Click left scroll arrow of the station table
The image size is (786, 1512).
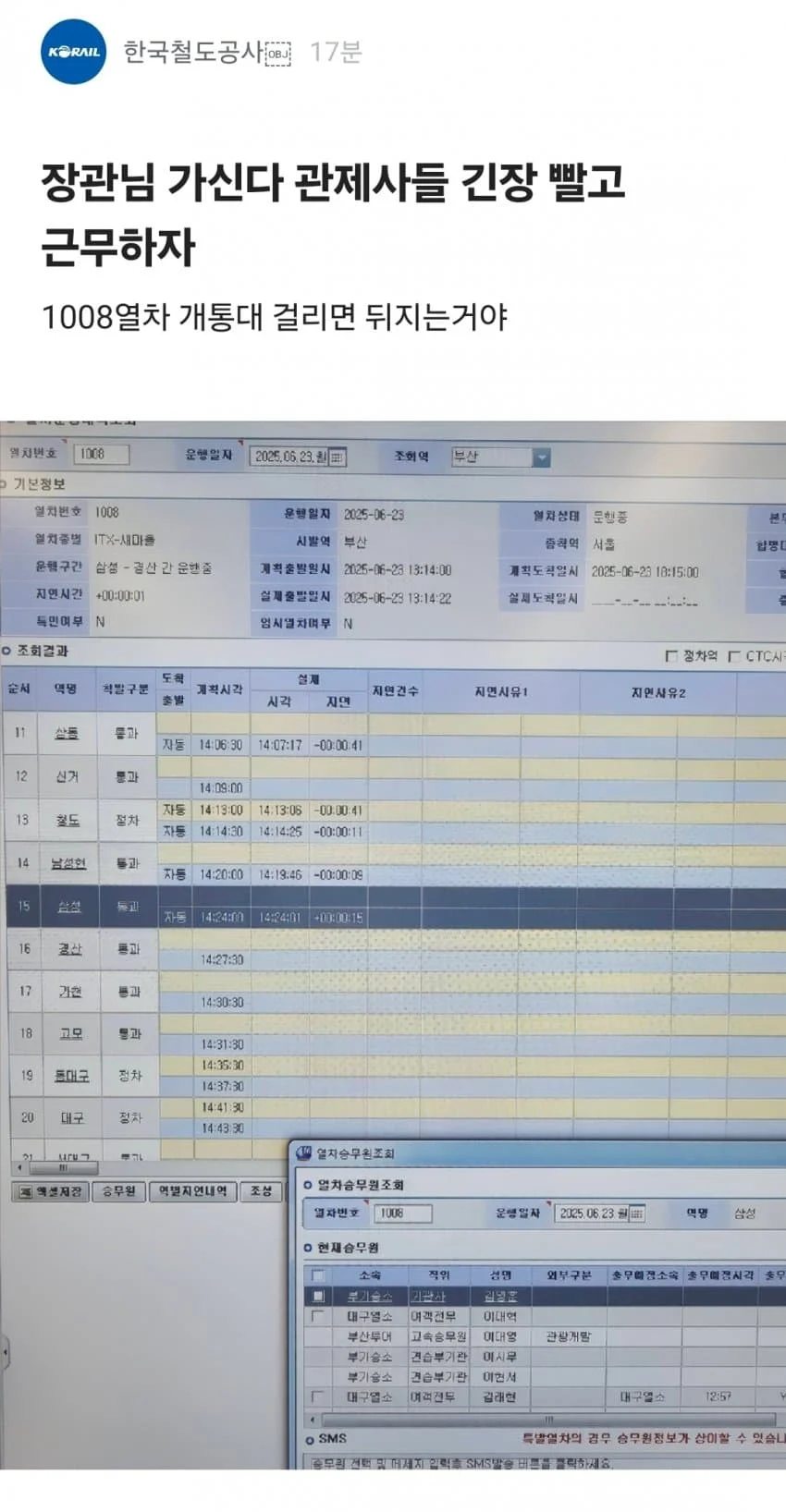point(20,1168)
